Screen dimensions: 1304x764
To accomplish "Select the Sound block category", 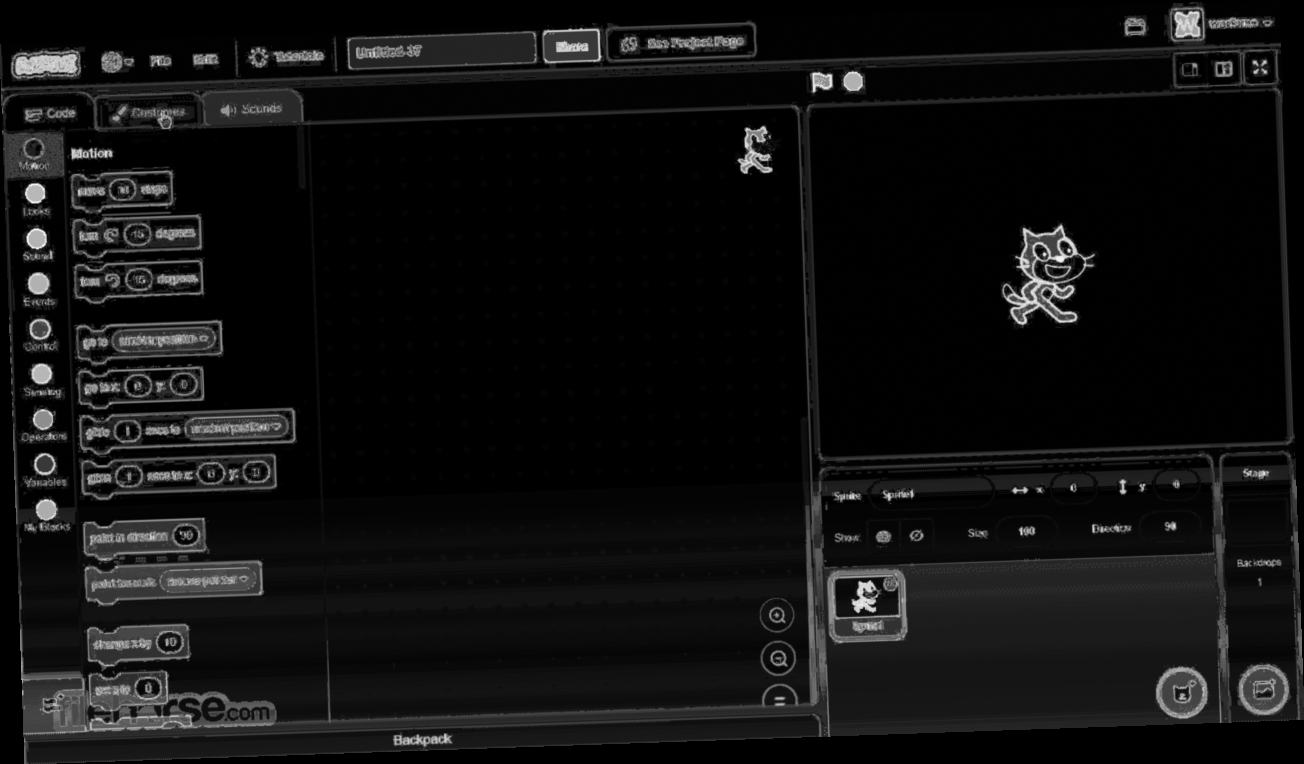I will click(x=37, y=244).
